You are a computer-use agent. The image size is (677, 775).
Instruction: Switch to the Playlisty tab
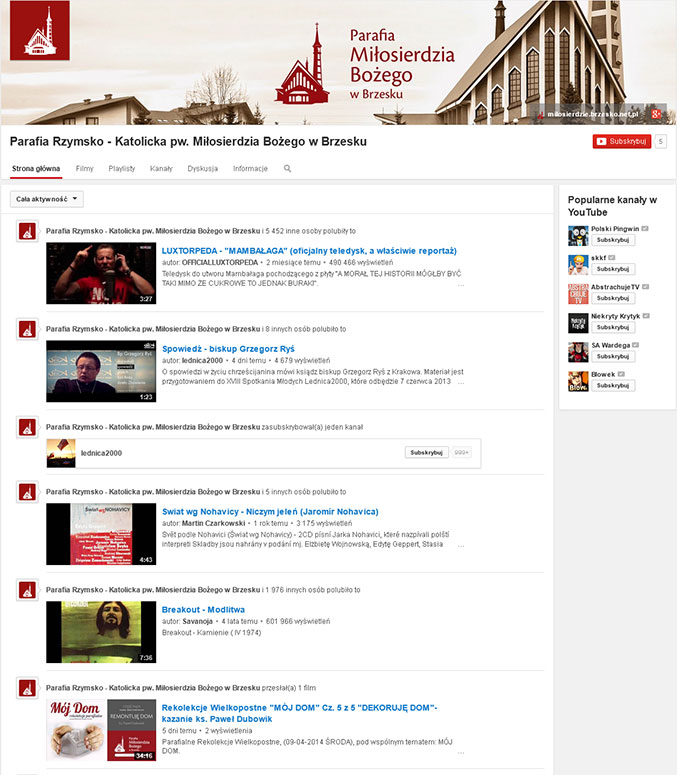pos(122,169)
